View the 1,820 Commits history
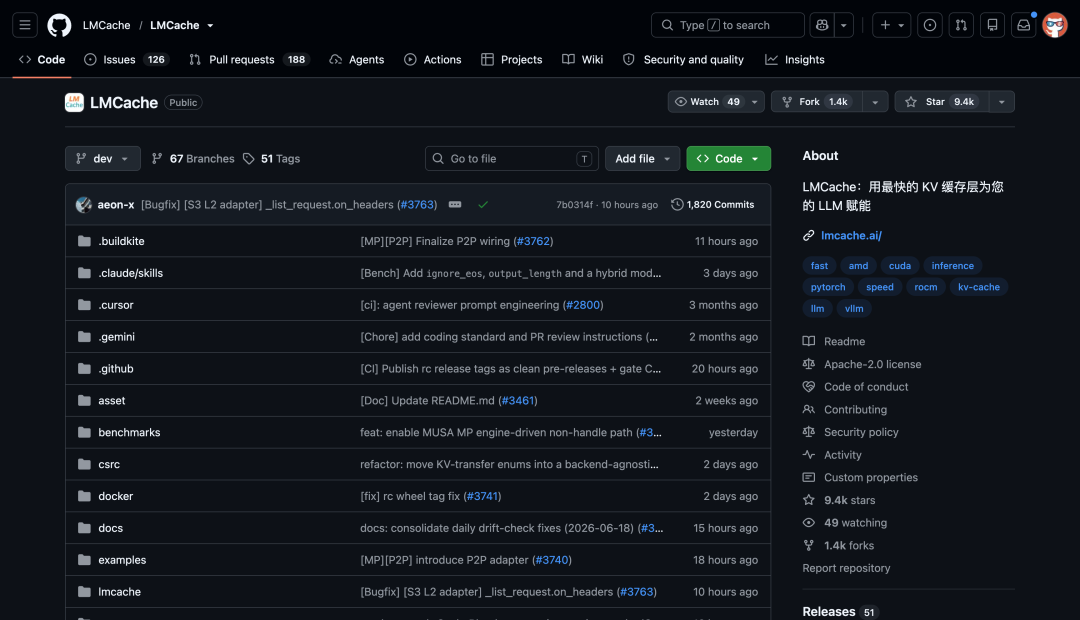The width and height of the screenshot is (1080, 620). (x=713, y=205)
